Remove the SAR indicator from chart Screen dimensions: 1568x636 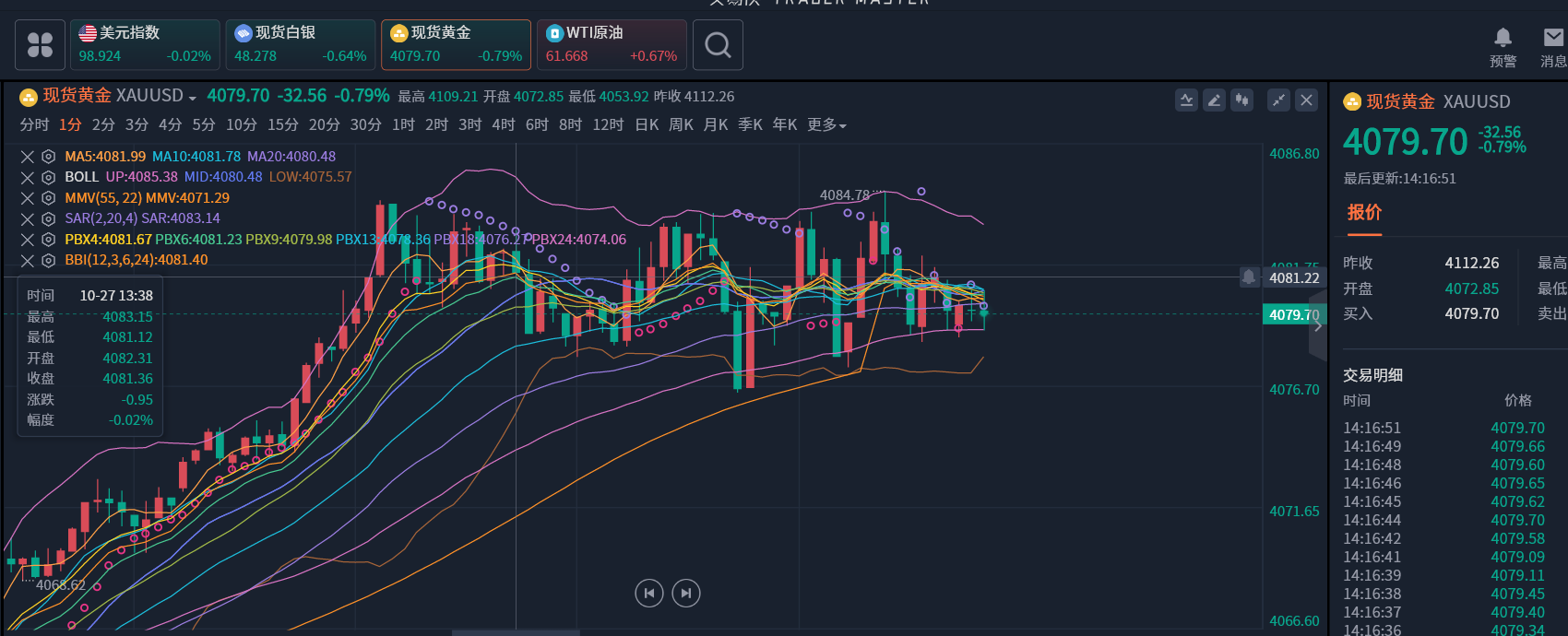28,219
